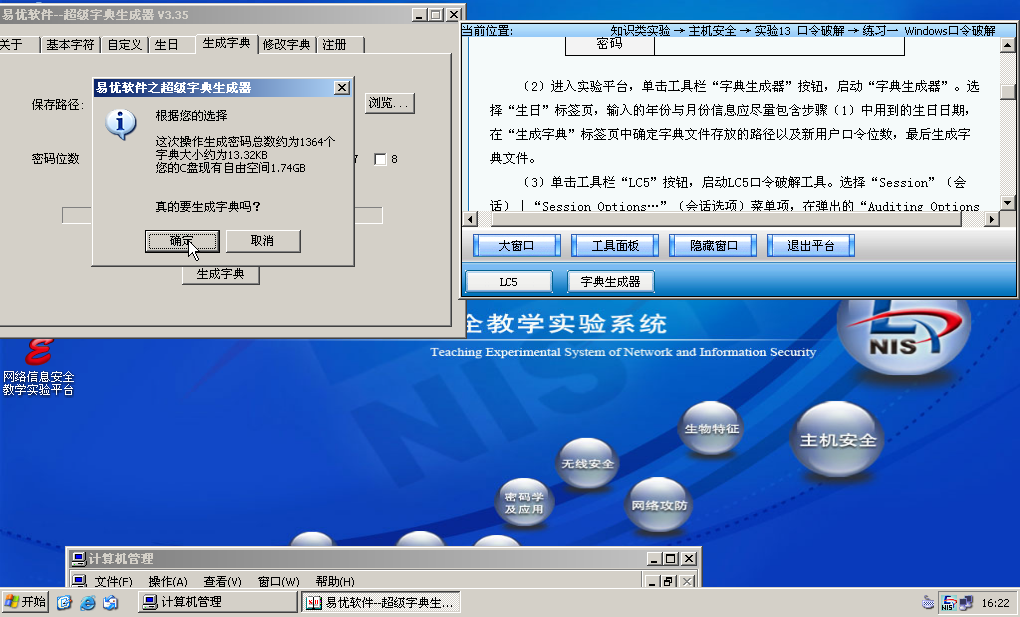Click the 浏览... browse button
This screenshot has height=617, width=1020.
coord(389,103)
